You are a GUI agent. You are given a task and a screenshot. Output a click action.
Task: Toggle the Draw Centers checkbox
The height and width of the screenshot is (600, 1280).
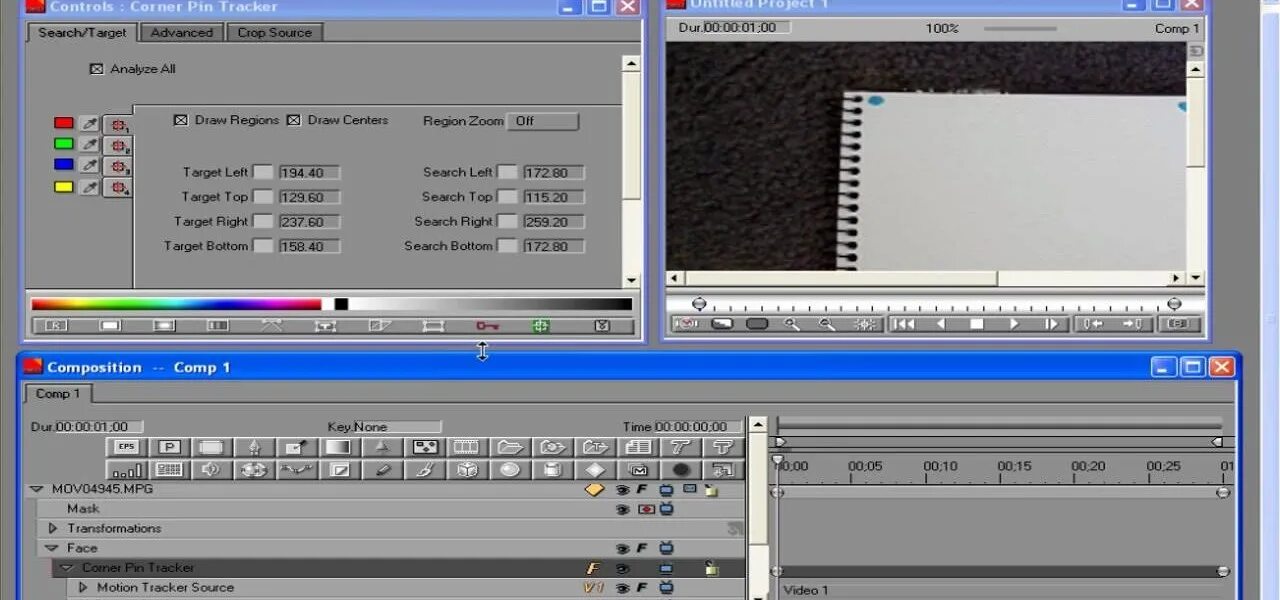pos(293,119)
